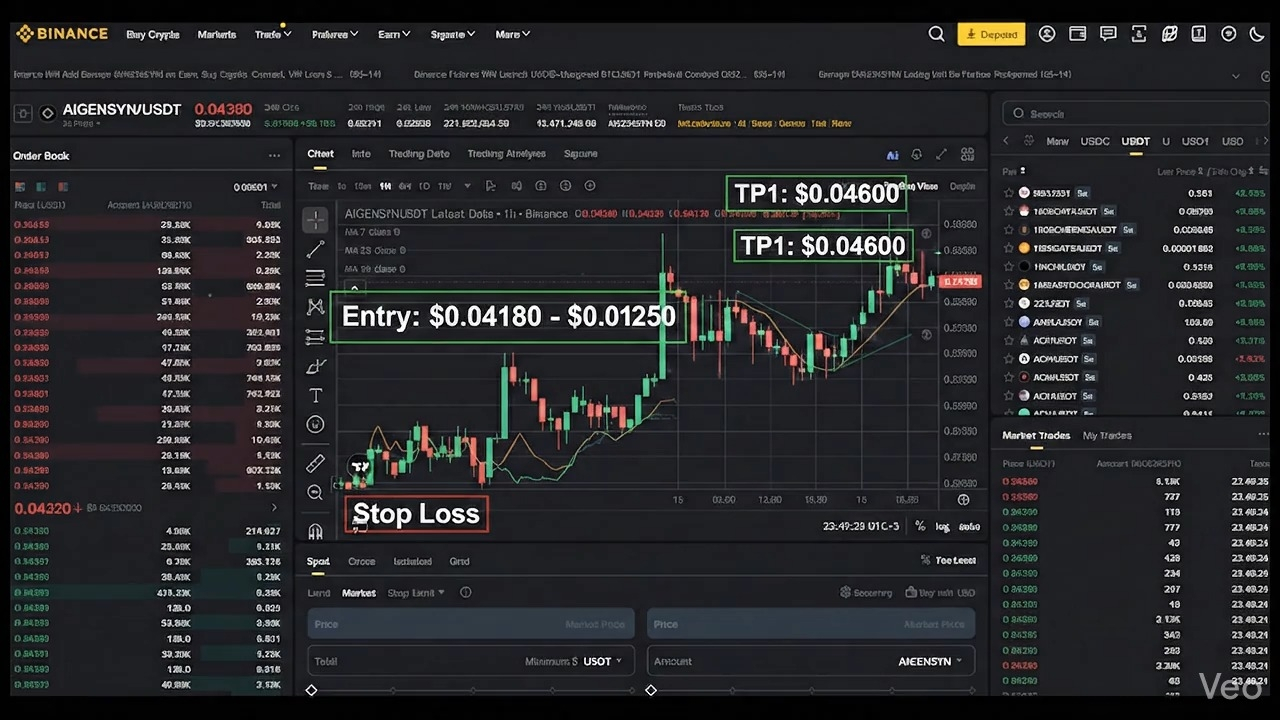Select the ruler measure tool
The height and width of the screenshot is (720, 1280).
coord(315,463)
